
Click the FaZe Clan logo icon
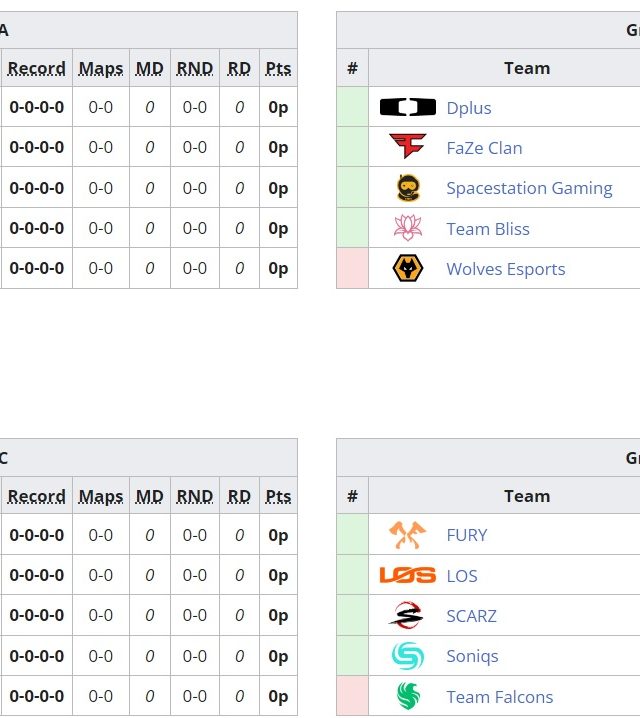point(408,147)
